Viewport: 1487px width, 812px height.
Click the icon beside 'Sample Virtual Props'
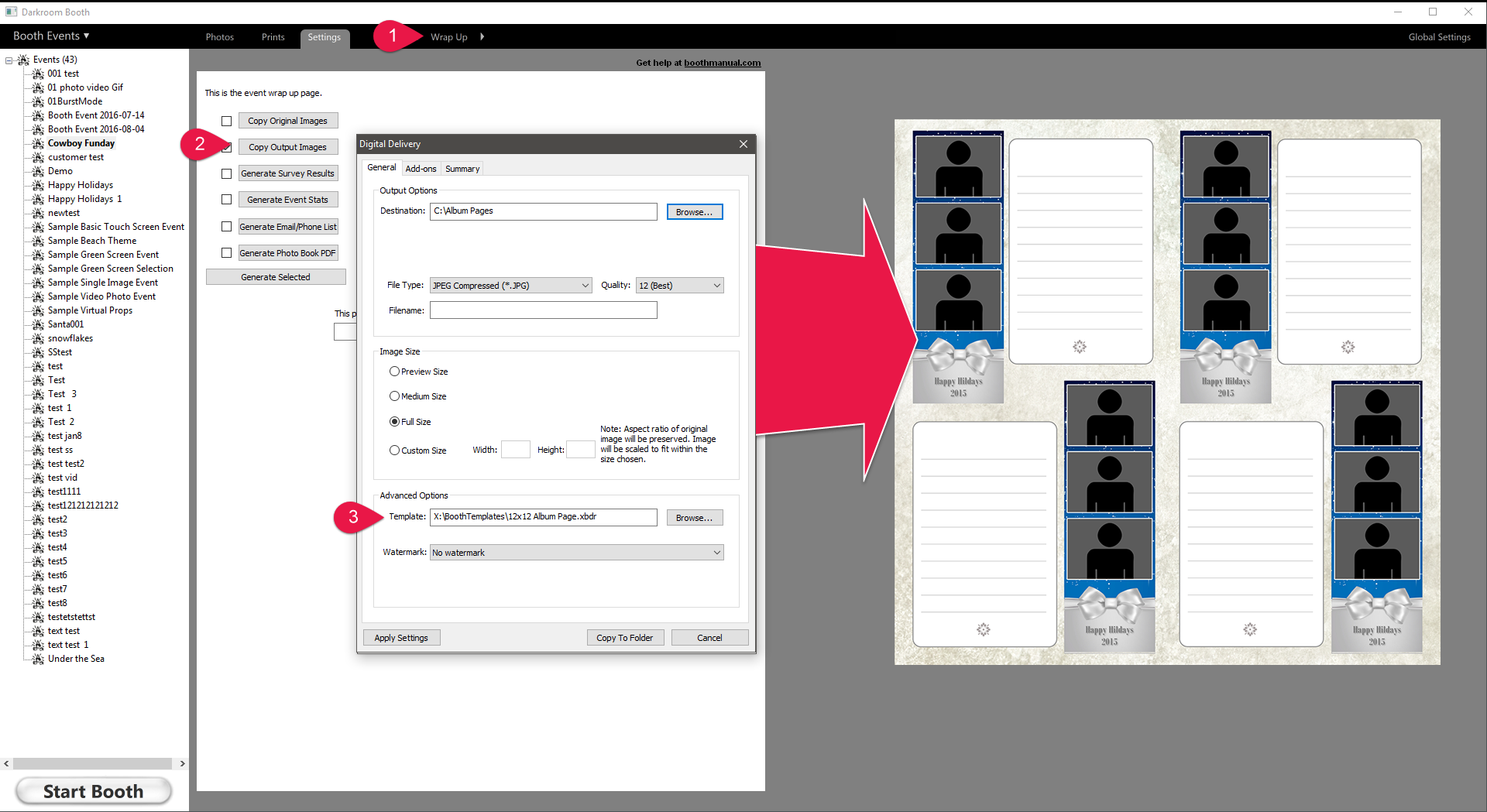pos(38,310)
